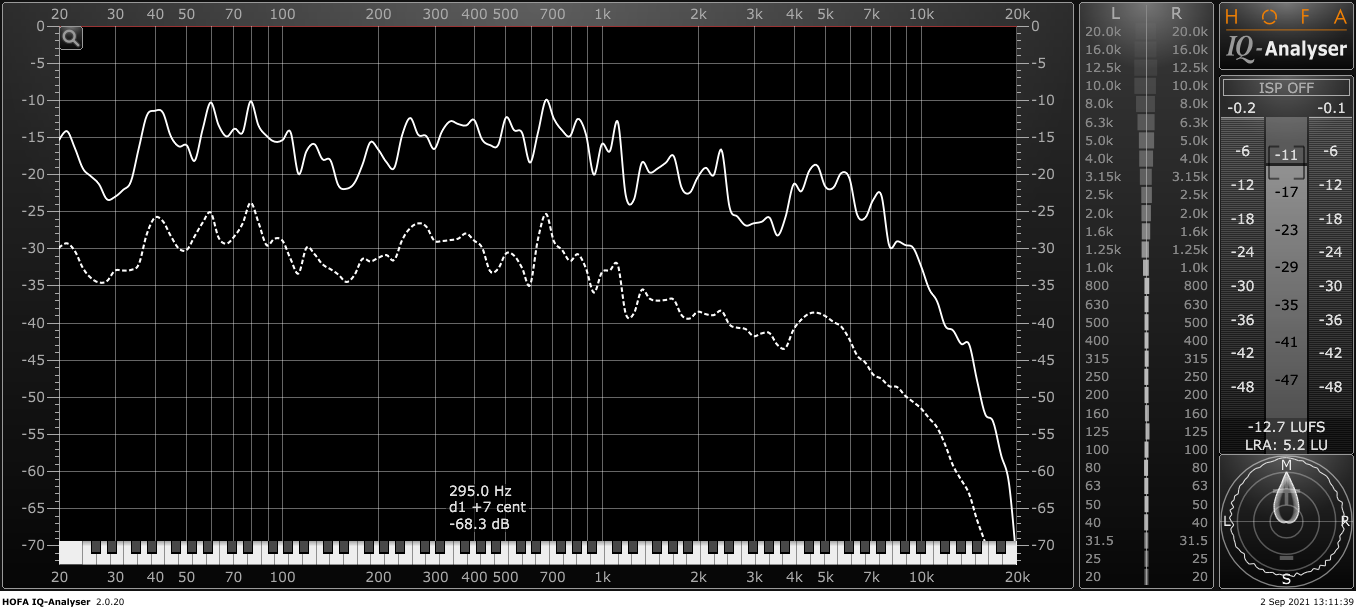This screenshot has width=1356, height=611.
Task: Click the IQ-Analyser title
Action: pos(1285,48)
